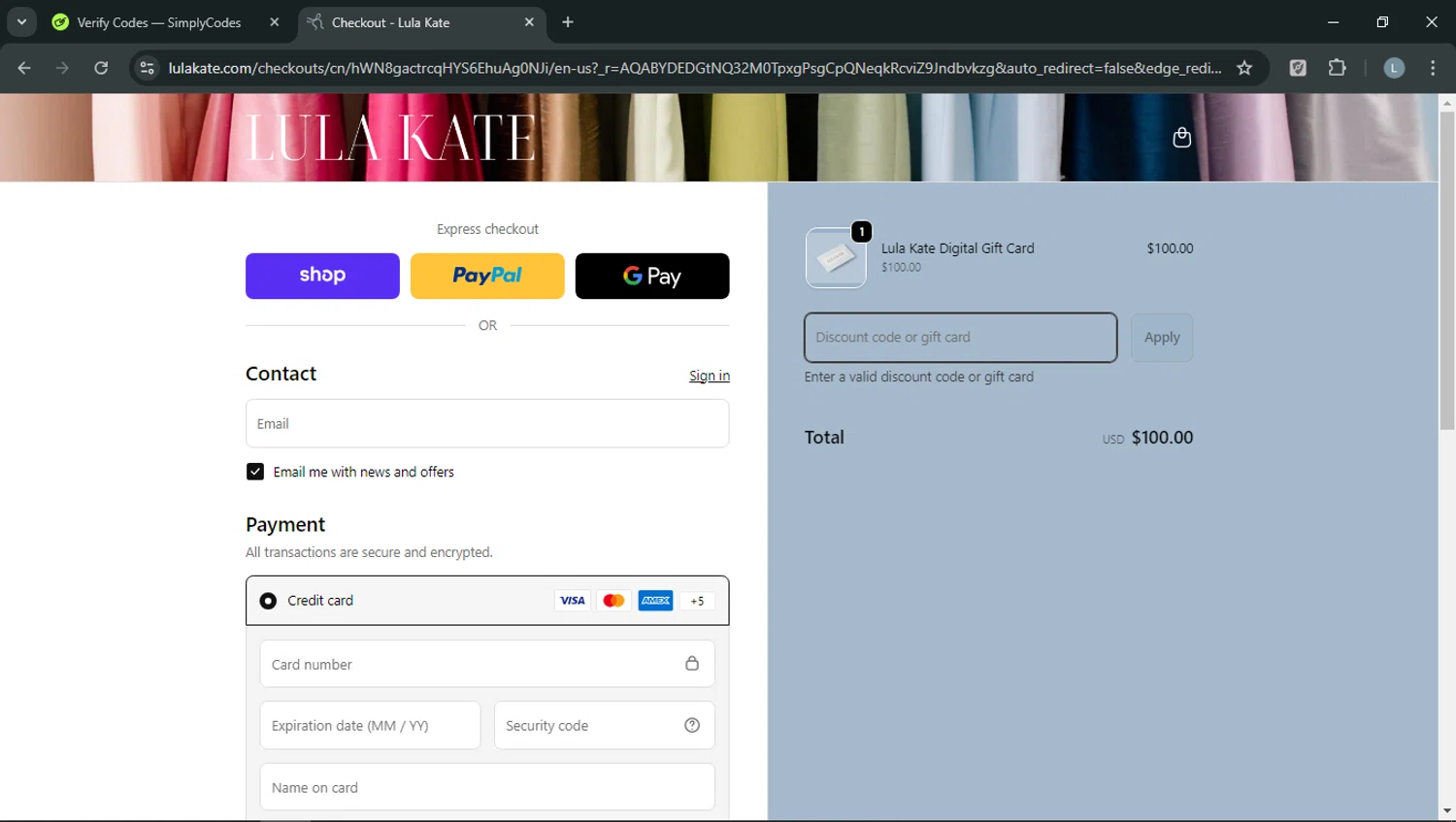The width and height of the screenshot is (1456, 822).
Task: Click the Mastercard icon
Action: (x=613, y=601)
